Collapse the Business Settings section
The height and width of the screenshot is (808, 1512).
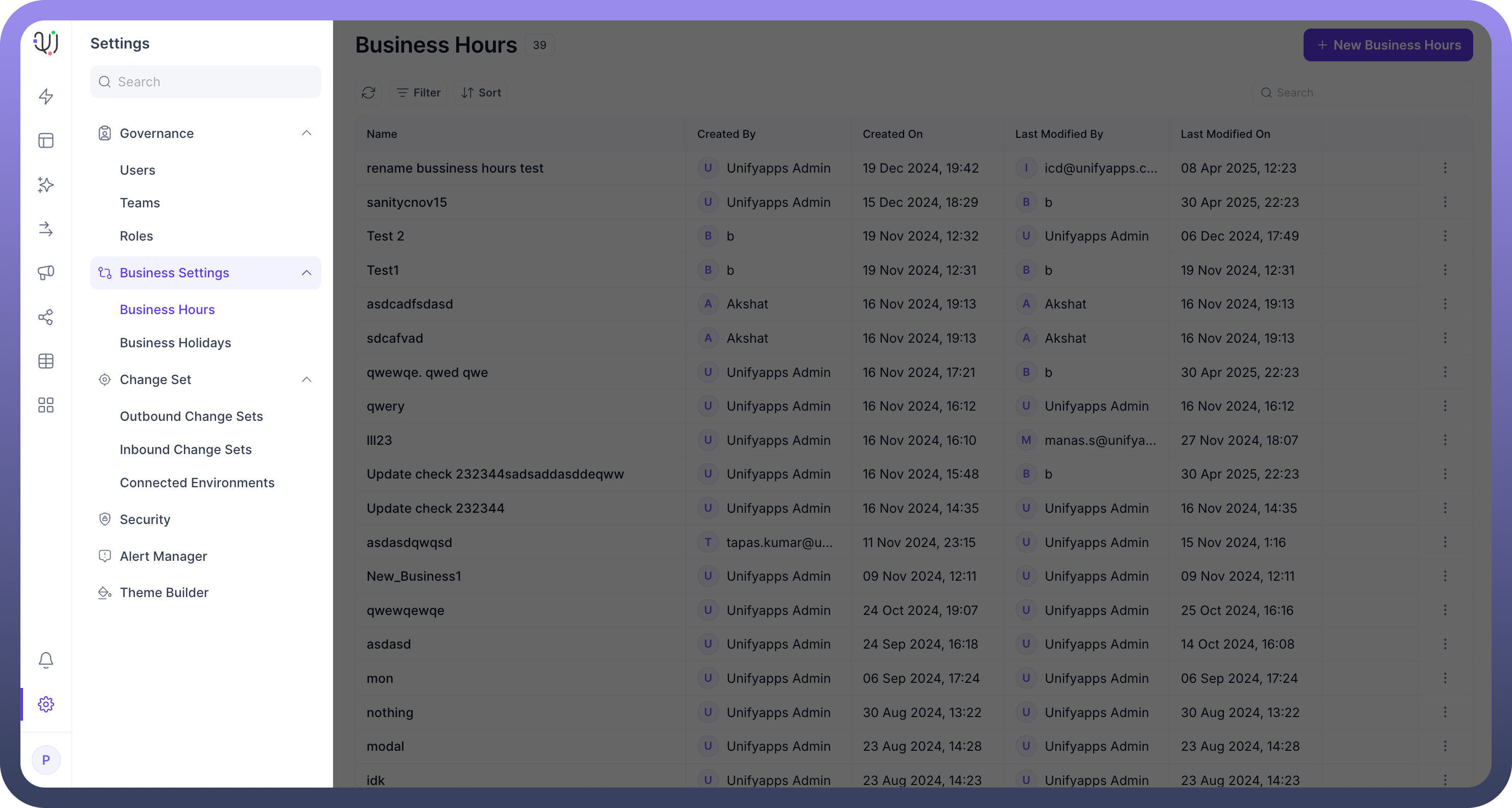pos(306,273)
